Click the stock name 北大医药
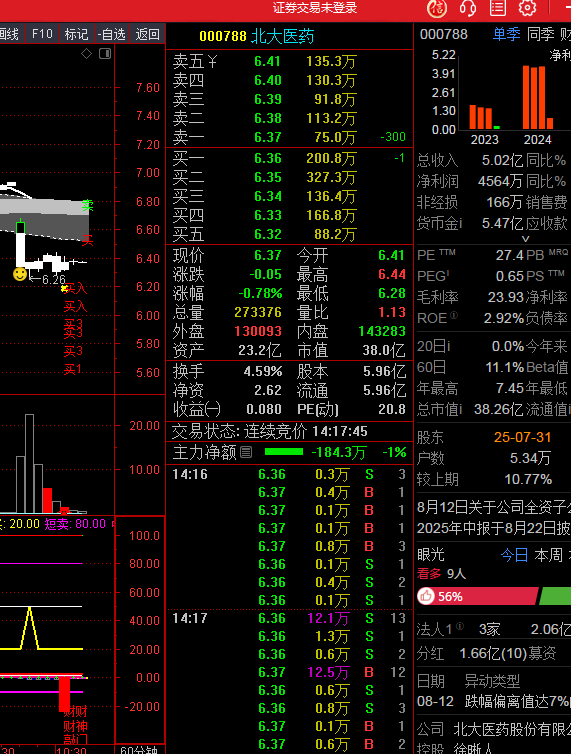Screen dimensions: 571x754 pyautogui.click(x=283, y=37)
